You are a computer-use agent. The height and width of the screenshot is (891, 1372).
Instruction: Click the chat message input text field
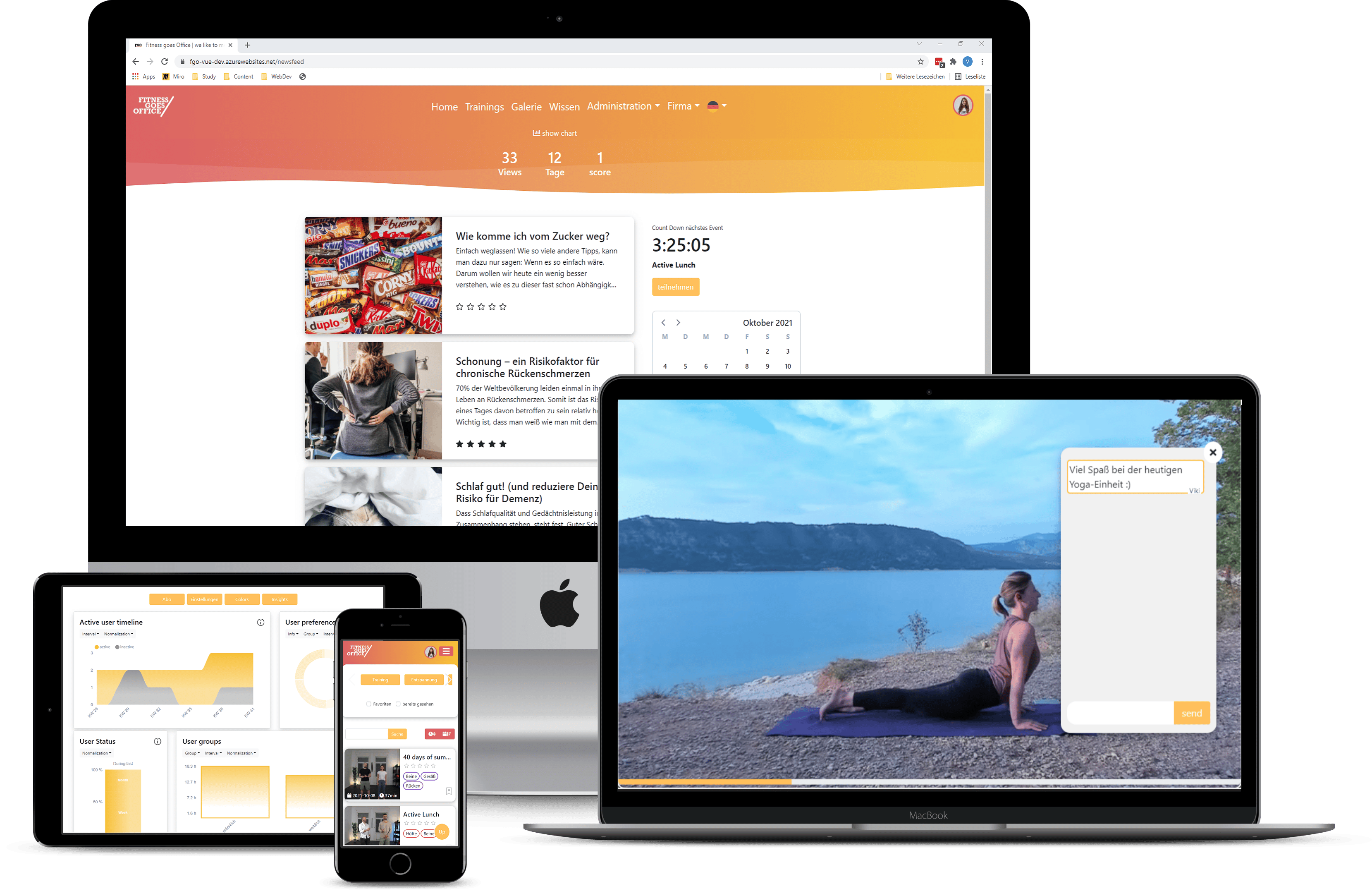pyautogui.click(x=1121, y=714)
